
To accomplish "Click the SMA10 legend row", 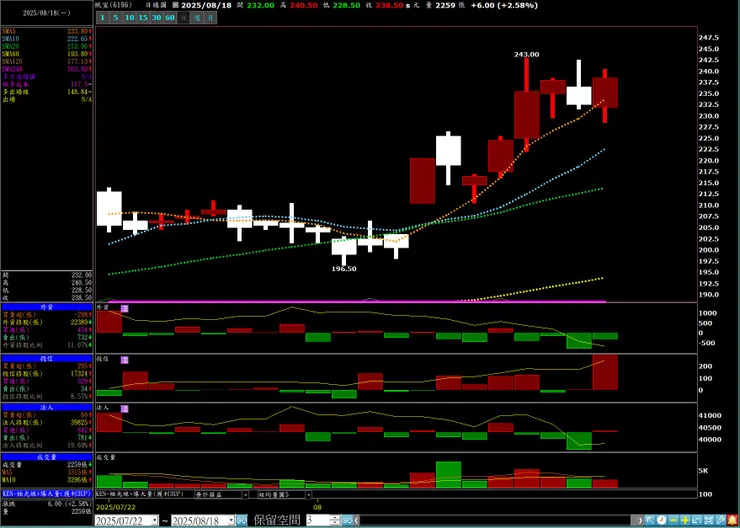I will [47, 38].
